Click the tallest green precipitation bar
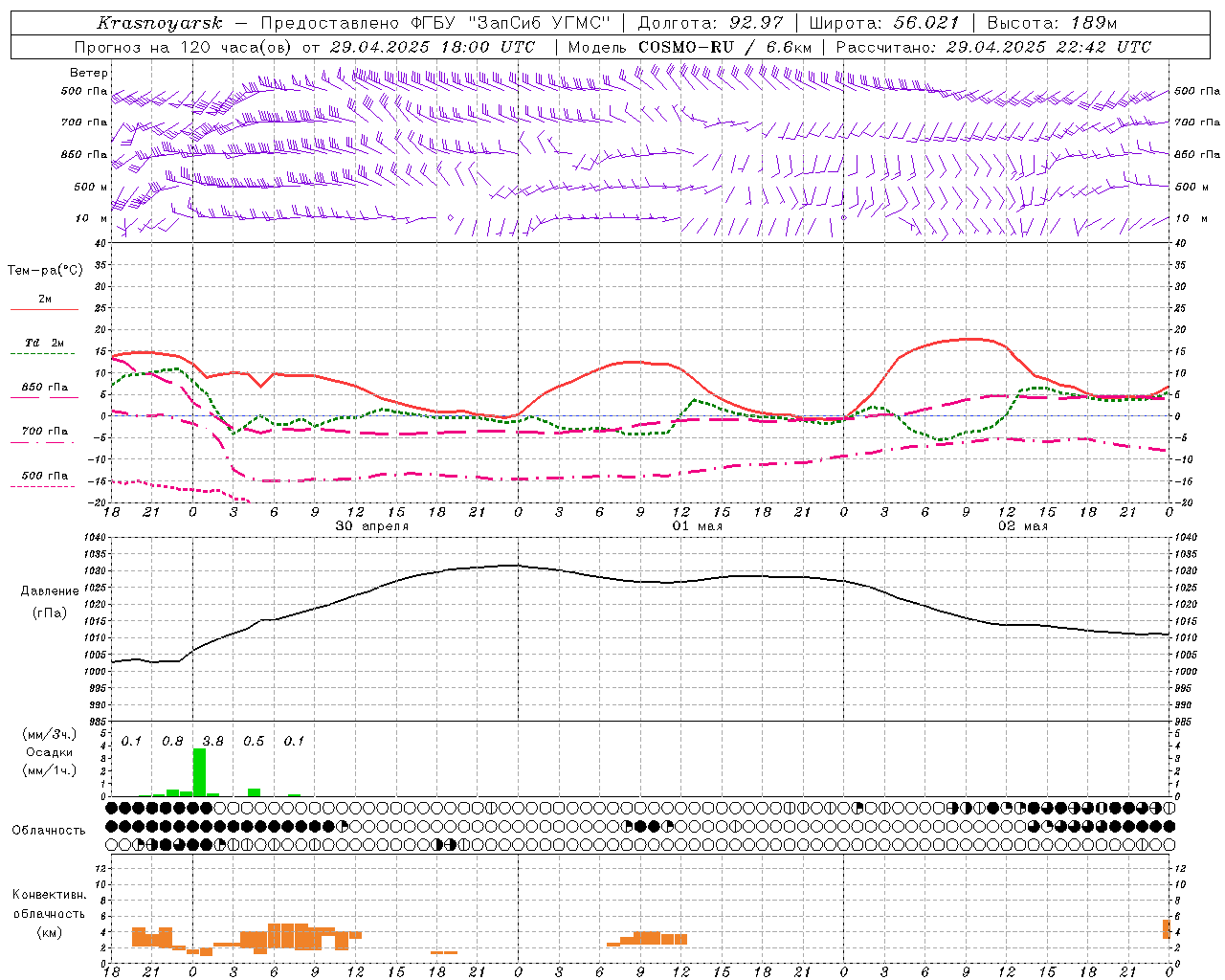Screen dimensions: 1225x980 coord(199,771)
